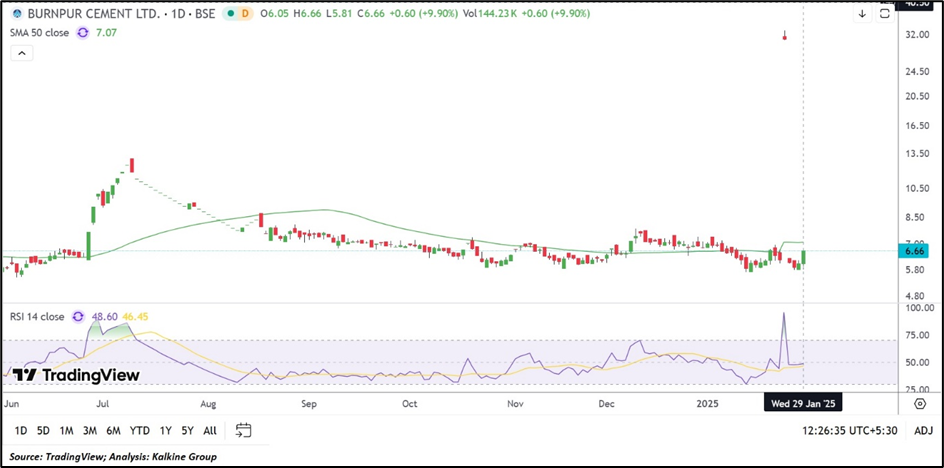Click the go-to-date calendar icon
Image resolution: width=944 pixels, height=468 pixels.
pos(243,431)
